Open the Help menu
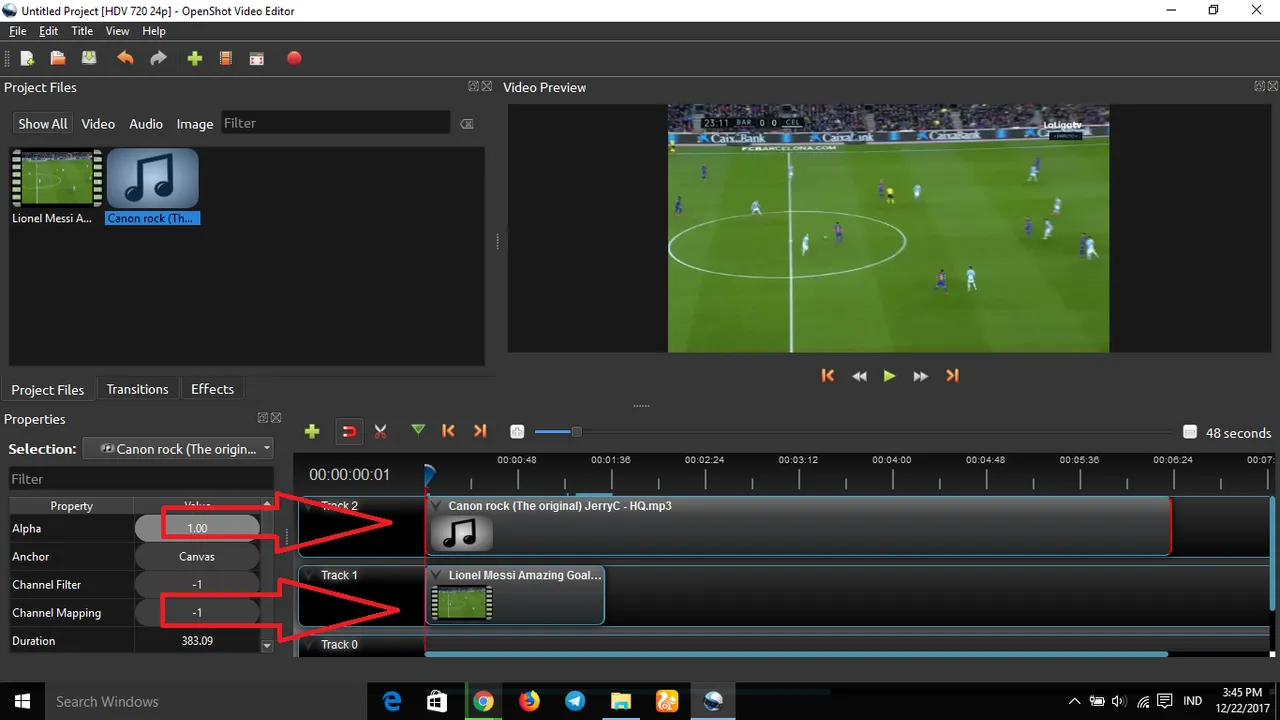The image size is (1280, 720). click(x=153, y=31)
